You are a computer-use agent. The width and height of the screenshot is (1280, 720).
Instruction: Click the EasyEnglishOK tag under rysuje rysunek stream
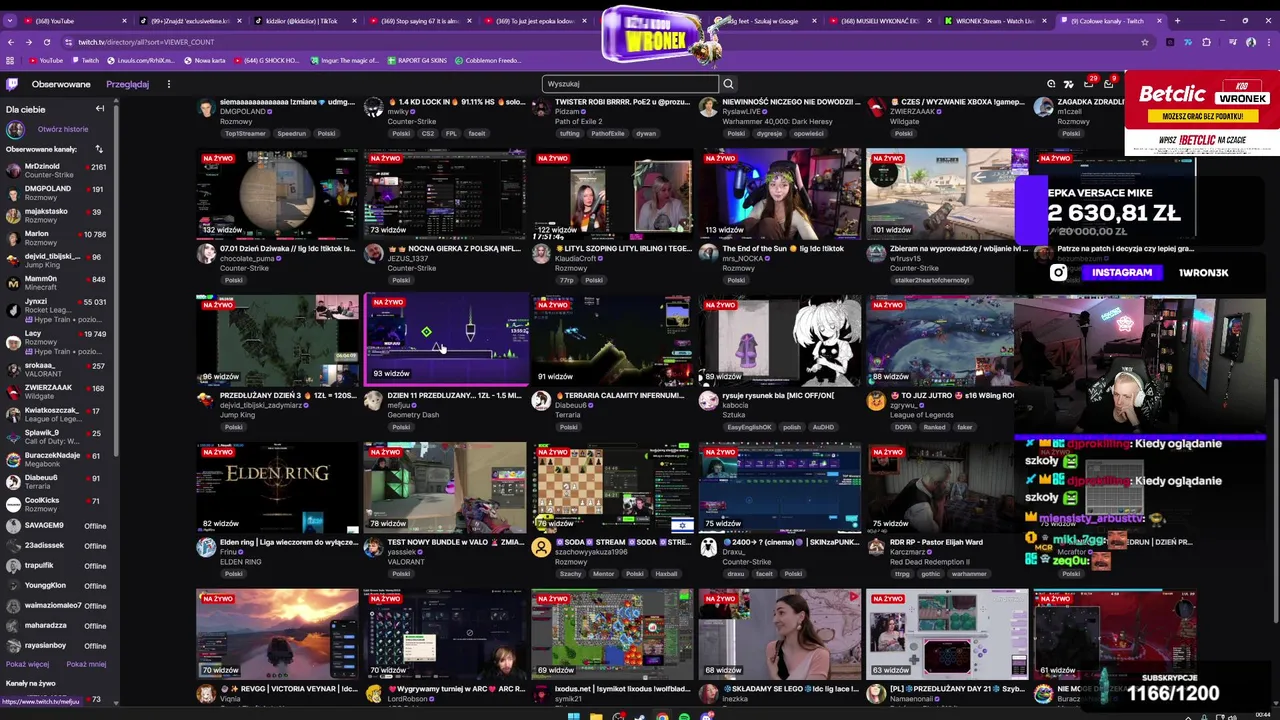(750, 427)
